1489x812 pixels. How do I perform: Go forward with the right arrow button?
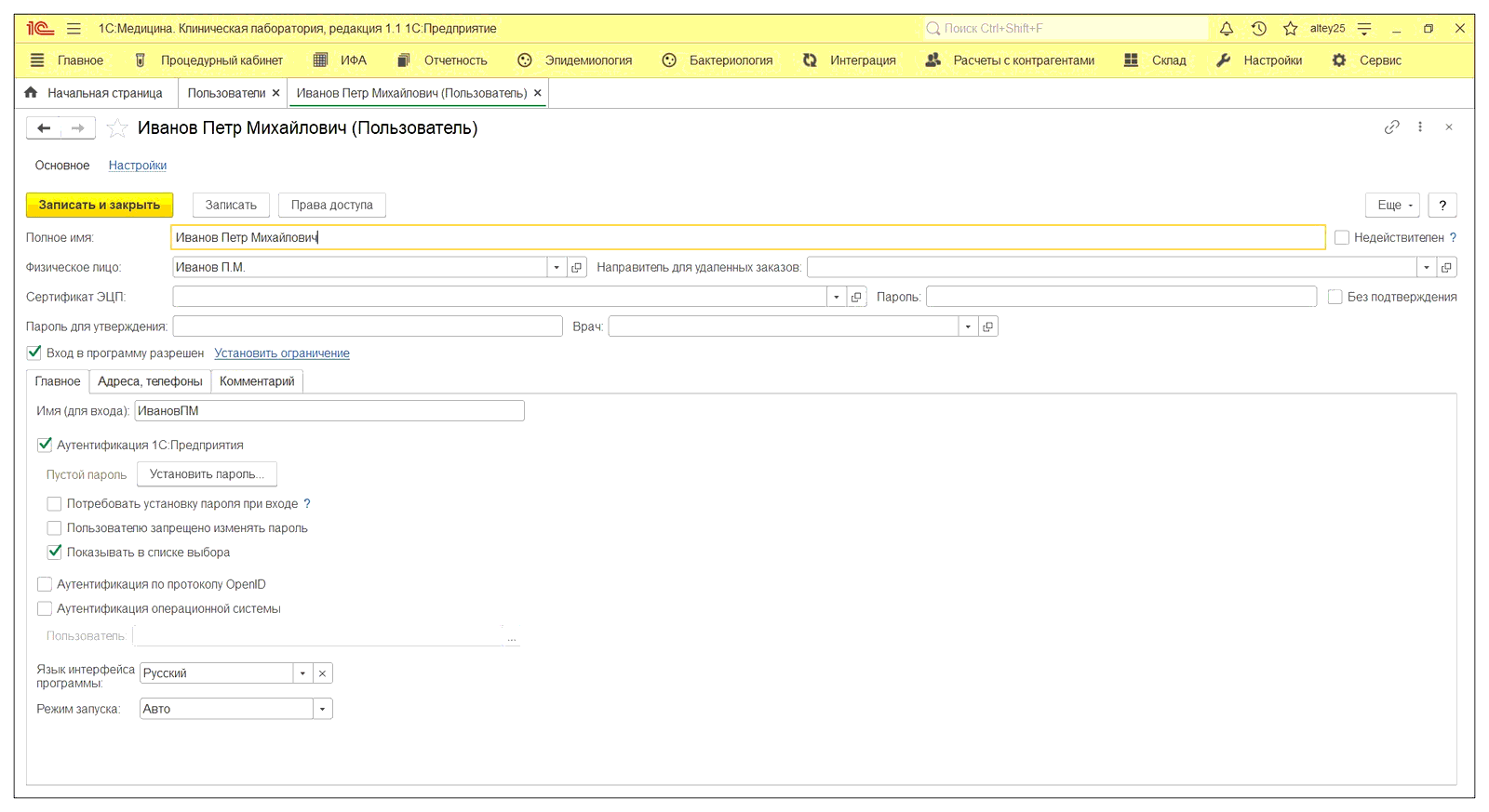[x=78, y=128]
